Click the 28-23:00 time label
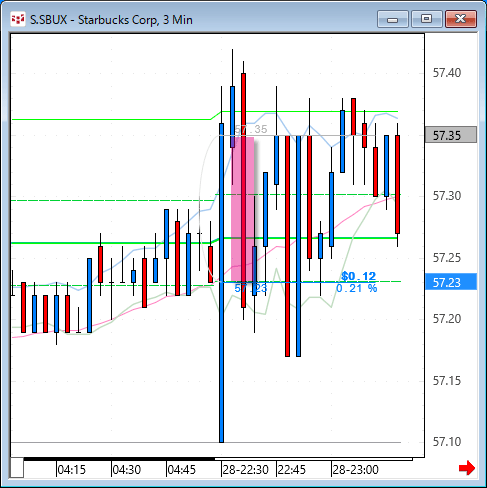 (356, 470)
